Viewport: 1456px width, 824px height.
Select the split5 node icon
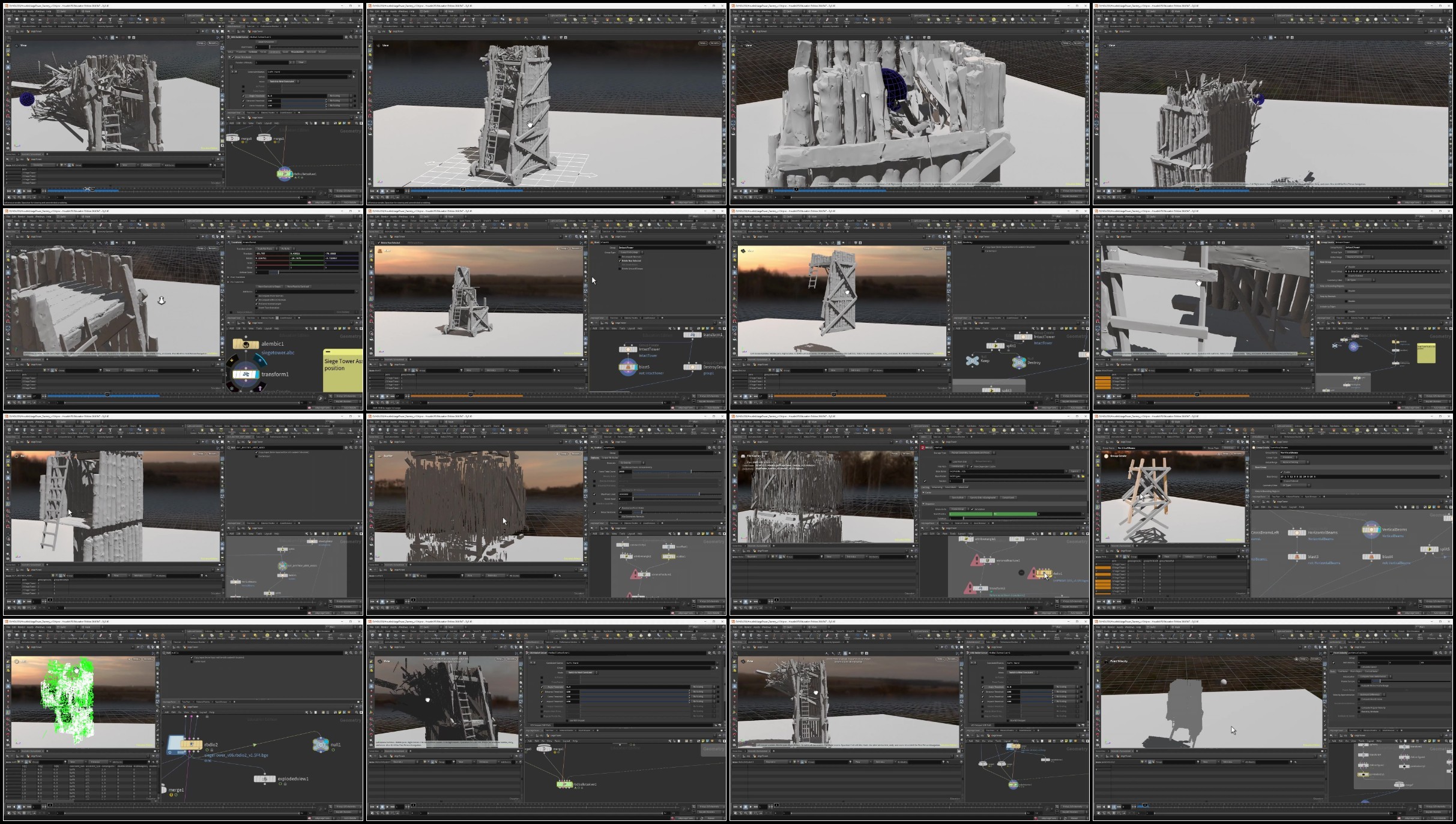(1429, 549)
